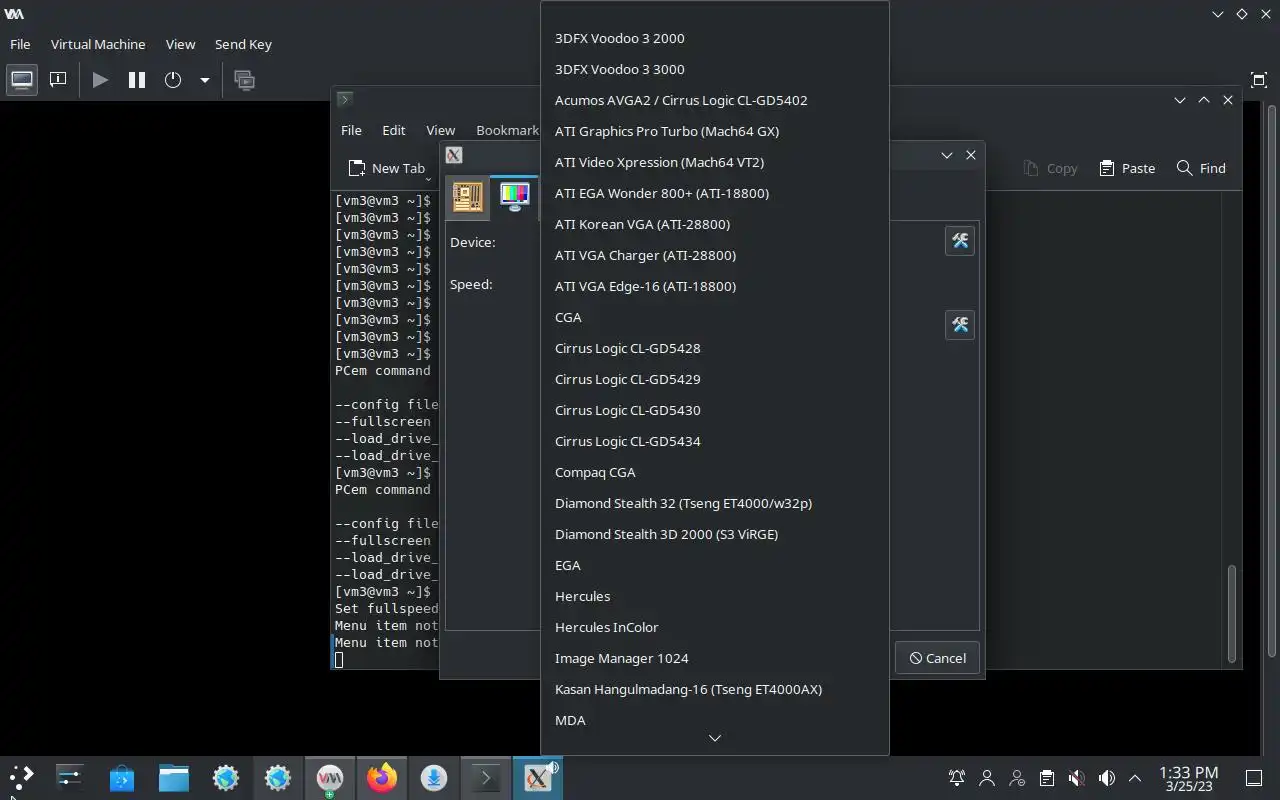Show the graphical console monitor icon
This screenshot has height=800, width=1280.
coord(22,80)
